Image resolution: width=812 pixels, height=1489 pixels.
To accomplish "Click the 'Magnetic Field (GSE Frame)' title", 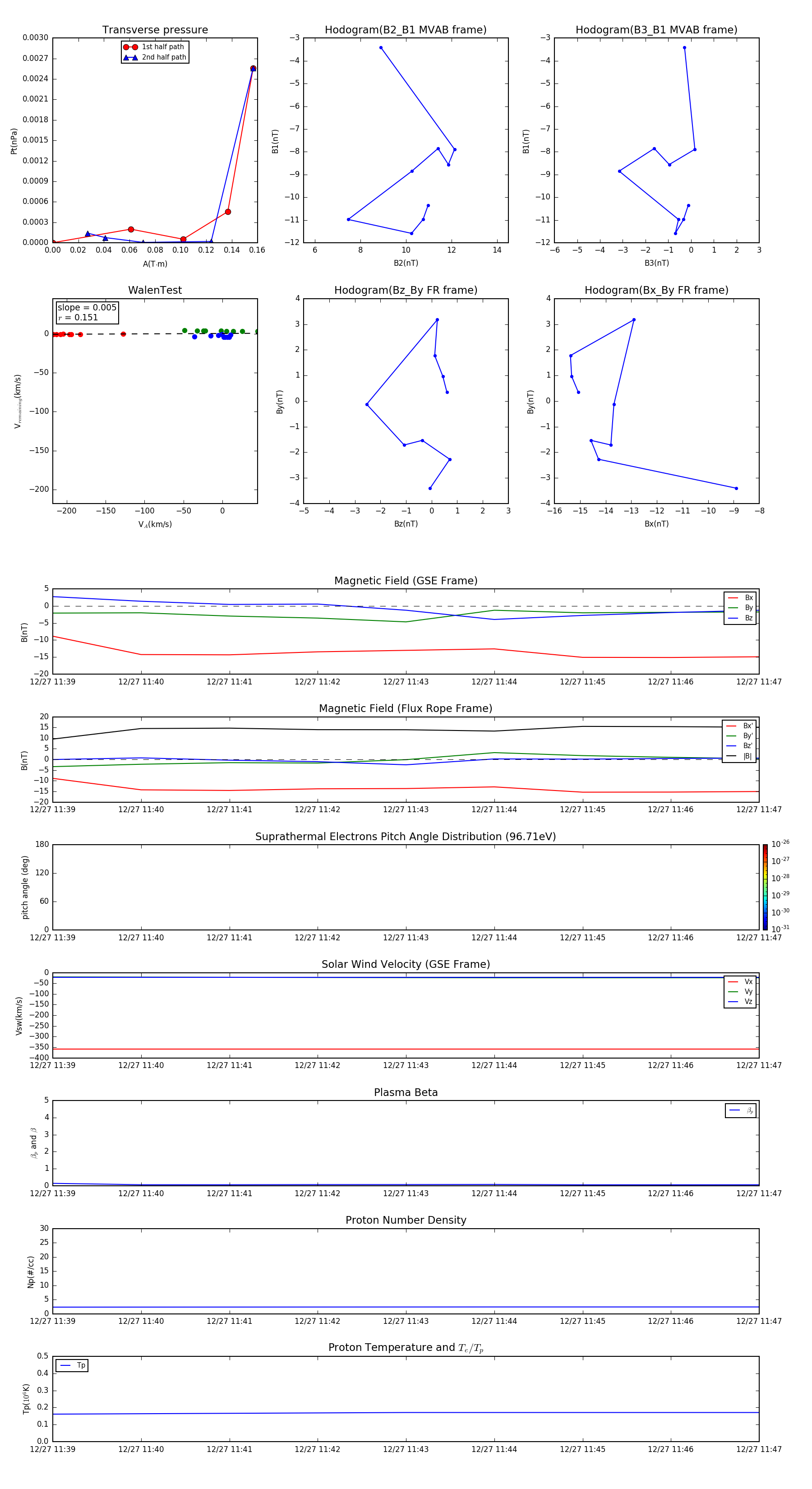I will pos(406,581).
